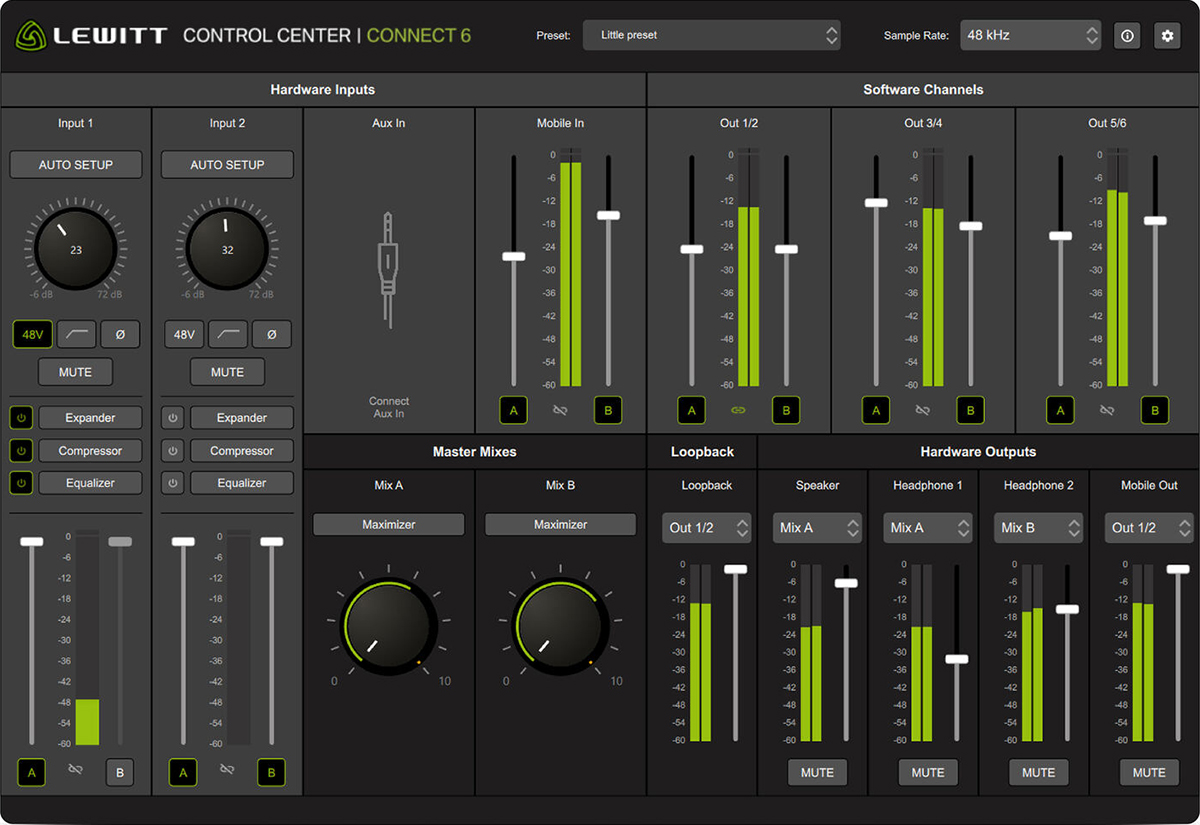Open Headphone 2 source dropdown Mix B
Screen dimensions: 1200x825
pos(1038,528)
